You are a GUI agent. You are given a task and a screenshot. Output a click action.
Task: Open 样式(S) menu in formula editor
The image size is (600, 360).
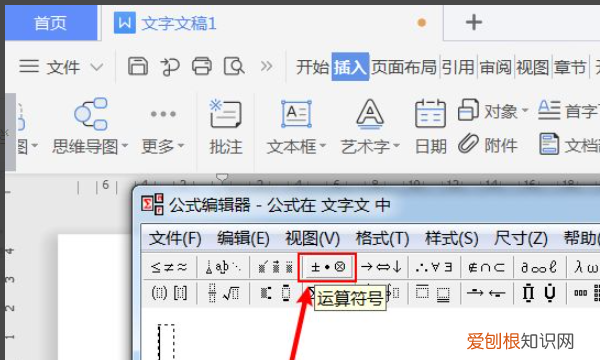[x=452, y=239]
